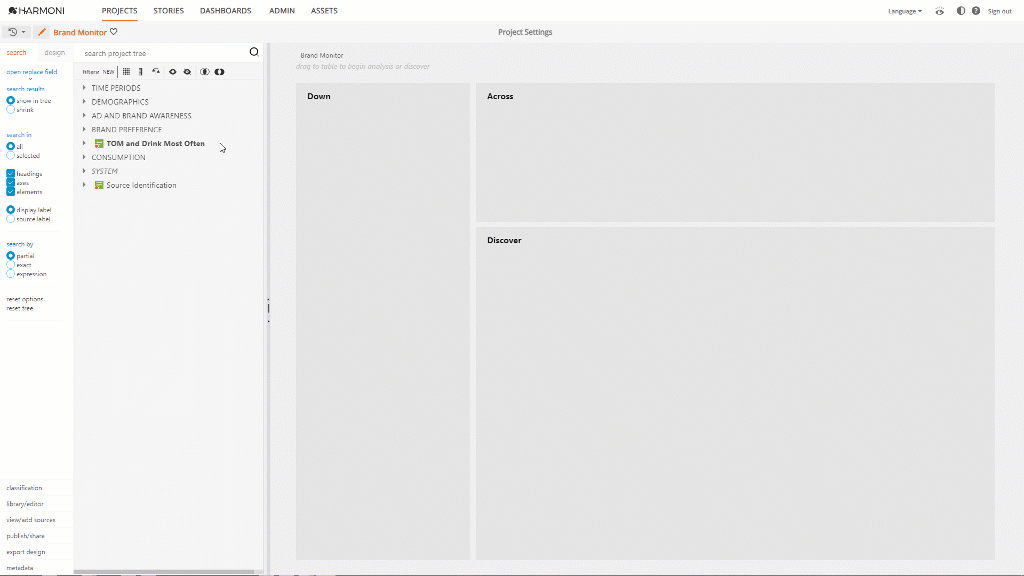Screen dimensions: 1024x576
Task: Select the source label radio button
Action: (10, 219)
